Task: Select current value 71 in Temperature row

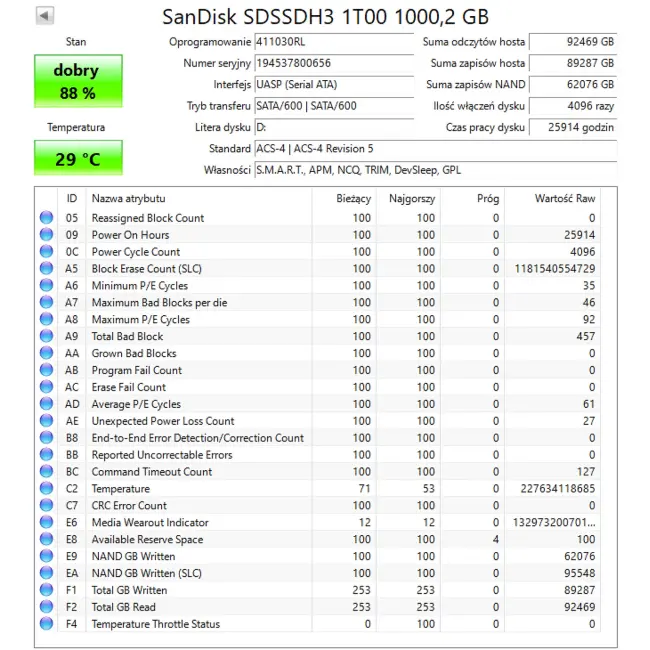Action: tap(365, 488)
